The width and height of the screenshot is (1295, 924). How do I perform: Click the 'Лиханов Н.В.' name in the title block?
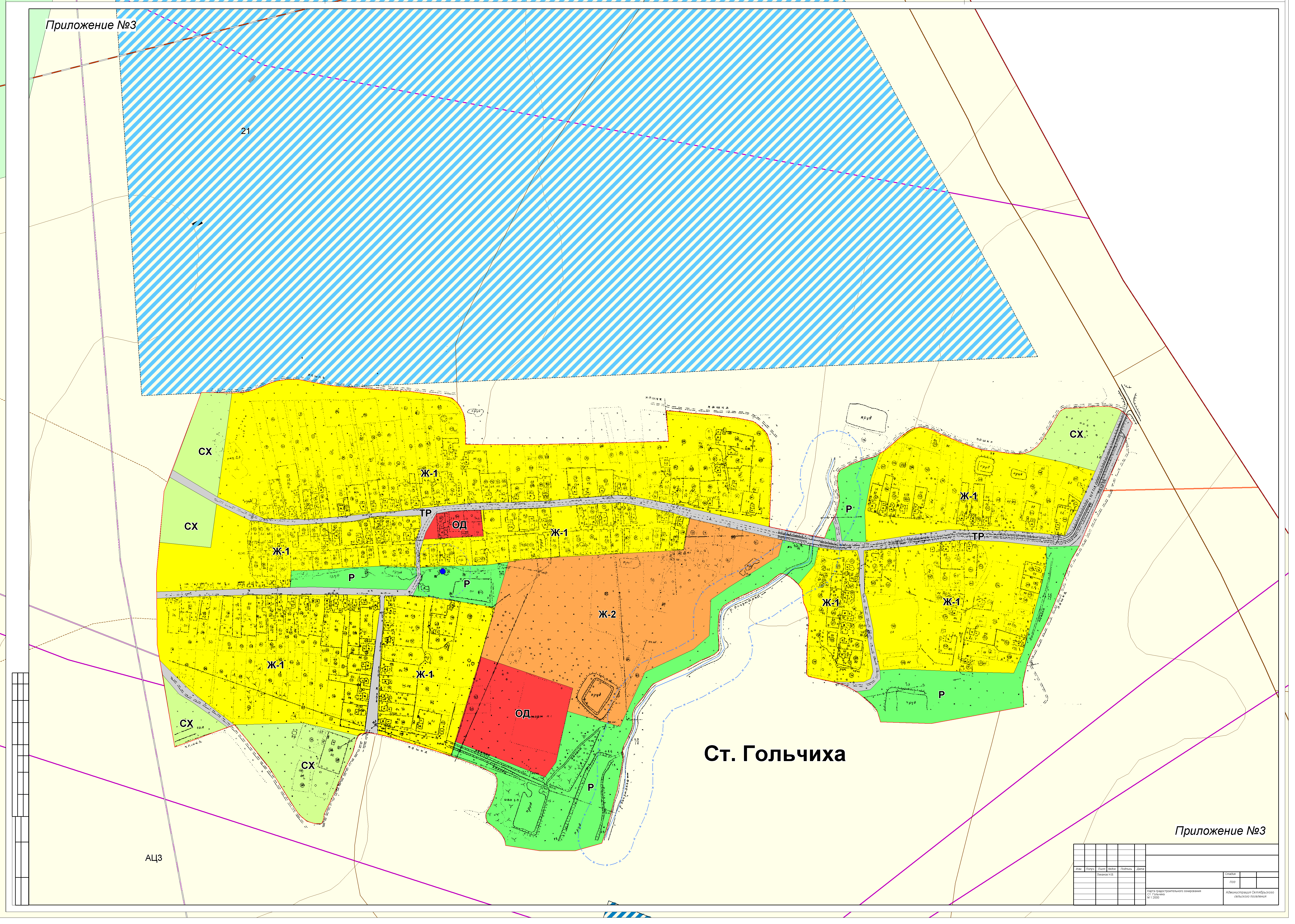[1105, 875]
